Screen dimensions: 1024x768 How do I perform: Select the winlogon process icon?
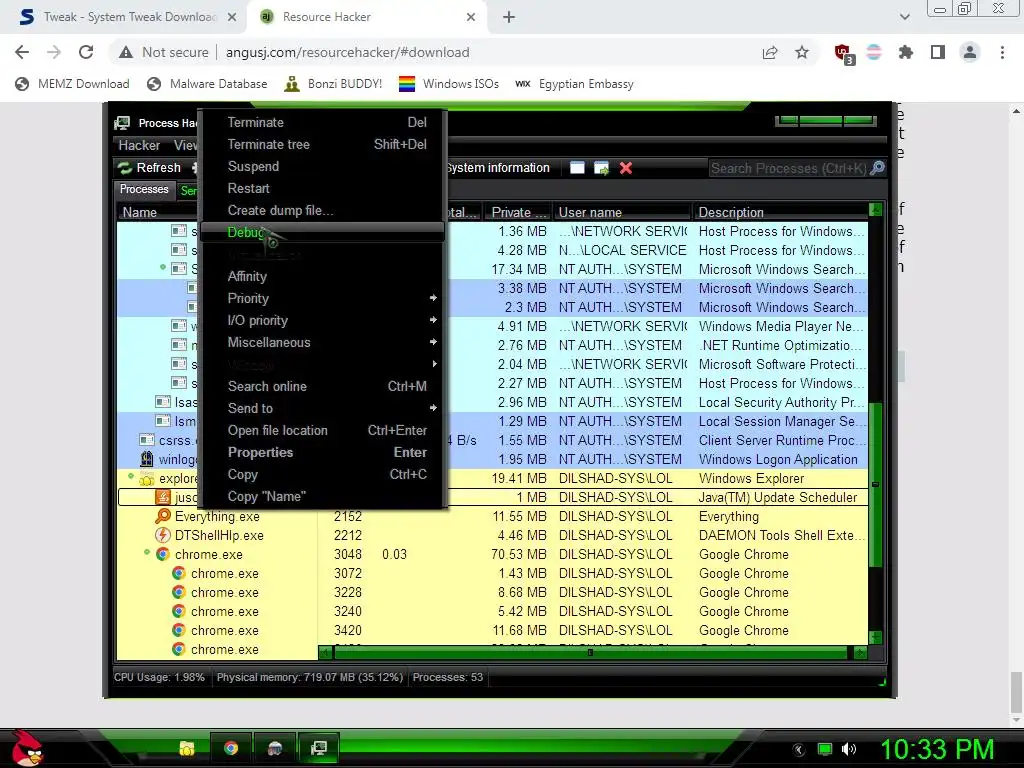(x=147, y=459)
